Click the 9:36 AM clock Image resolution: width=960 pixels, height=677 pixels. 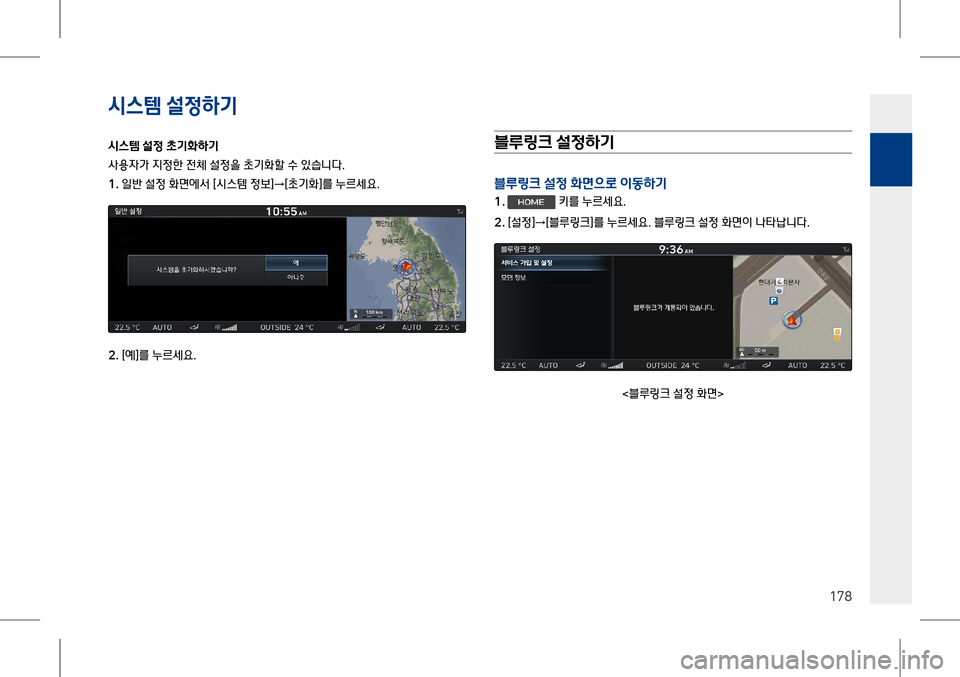coord(676,249)
